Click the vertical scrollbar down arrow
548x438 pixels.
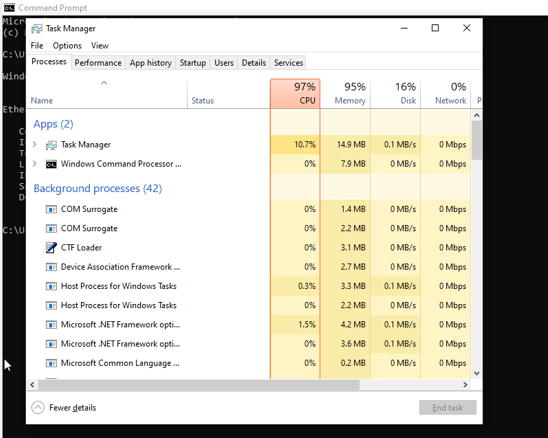click(x=477, y=373)
